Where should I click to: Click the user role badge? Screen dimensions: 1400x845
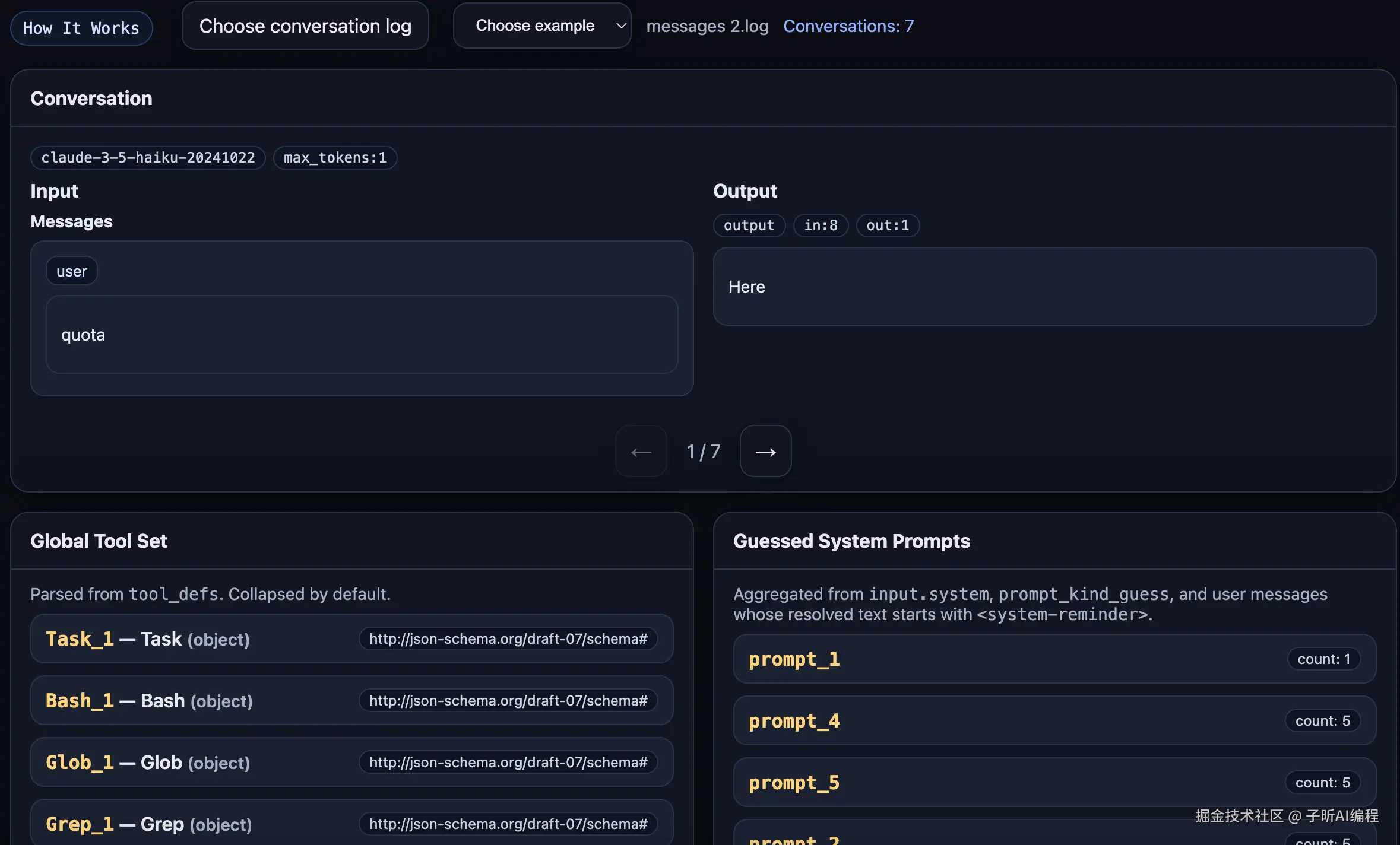click(x=71, y=271)
